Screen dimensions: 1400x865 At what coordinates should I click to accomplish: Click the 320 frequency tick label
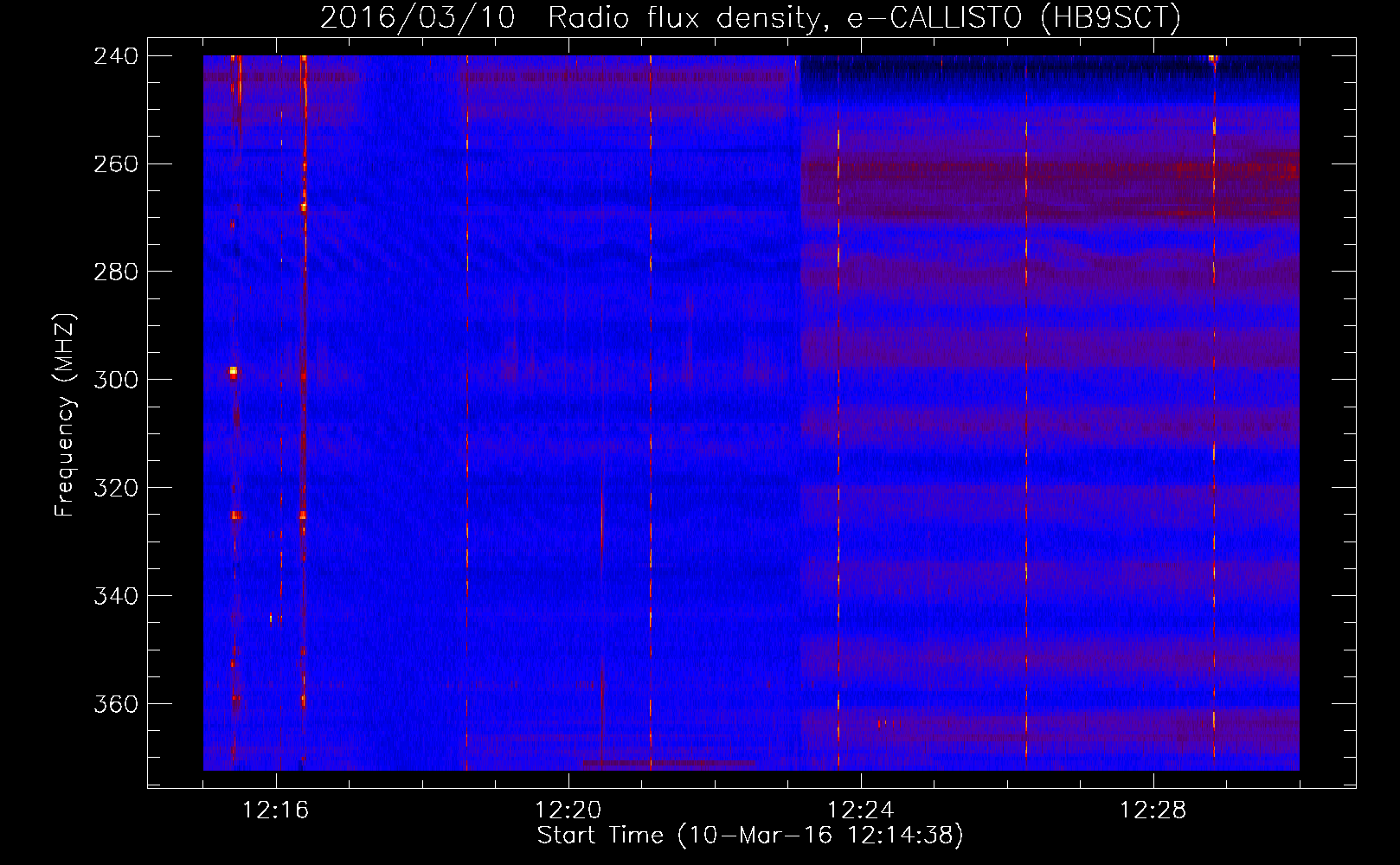pos(116,489)
